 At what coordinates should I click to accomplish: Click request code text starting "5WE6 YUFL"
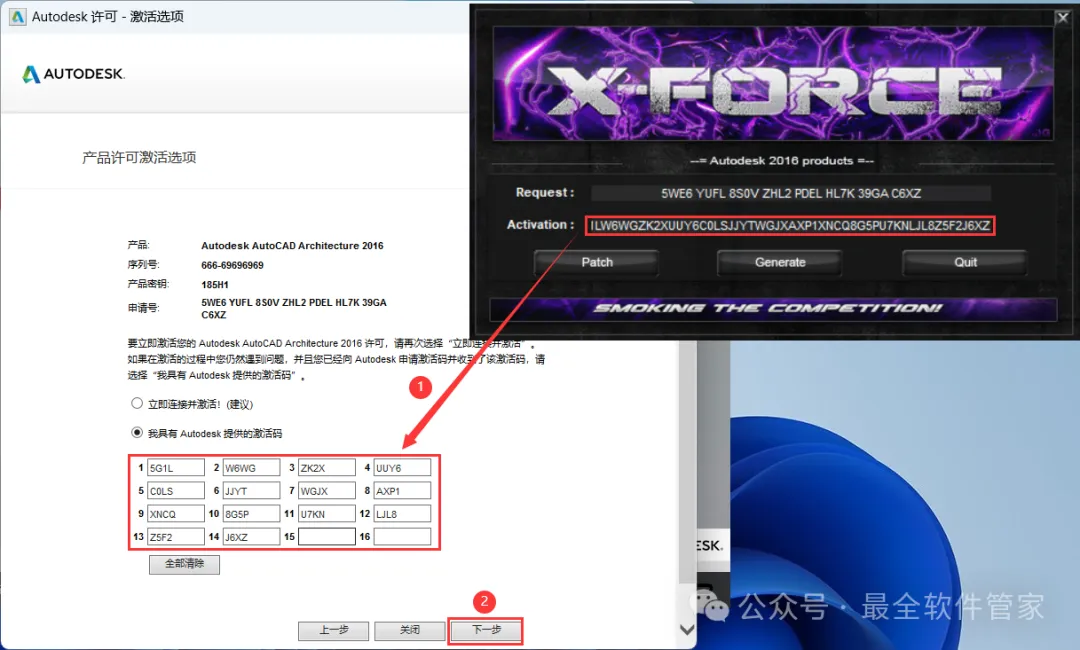point(294,308)
